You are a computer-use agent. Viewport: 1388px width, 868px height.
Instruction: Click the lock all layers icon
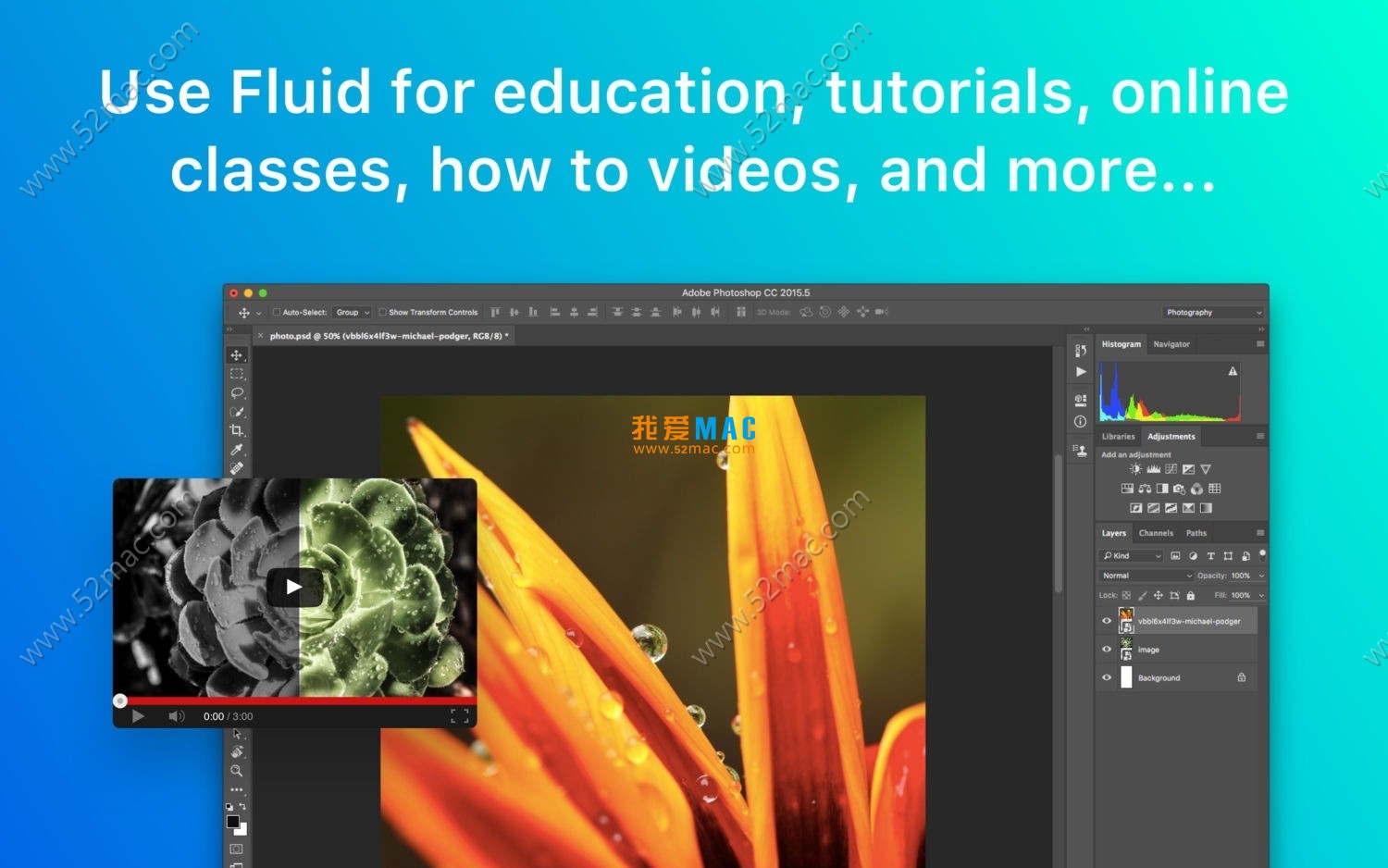1191,596
